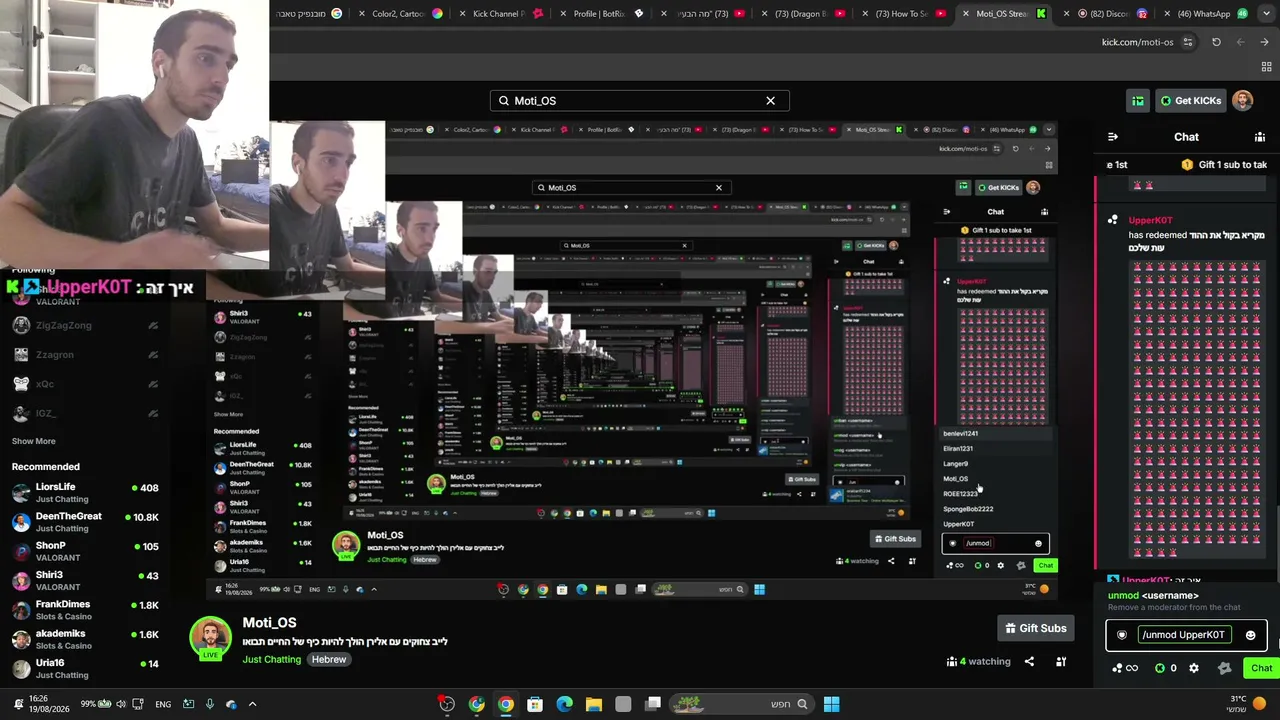This screenshot has height=720, width=1280.
Task: Open Windows Start menu
Action: coord(831,704)
